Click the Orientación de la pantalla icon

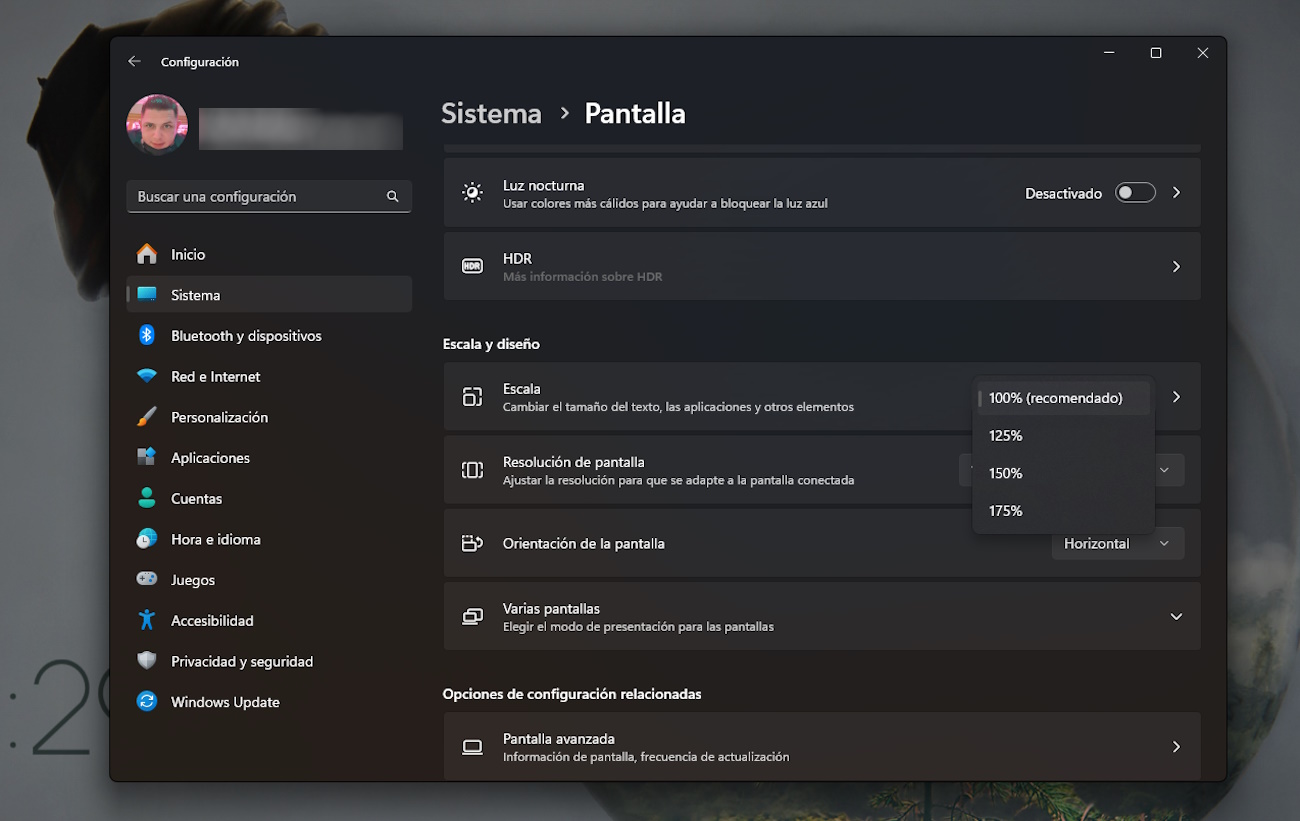(x=472, y=543)
